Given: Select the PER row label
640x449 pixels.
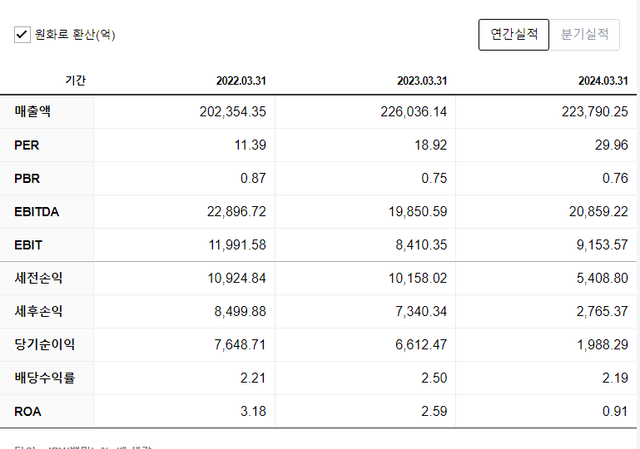Looking at the screenshot, I should click(27, 145).
